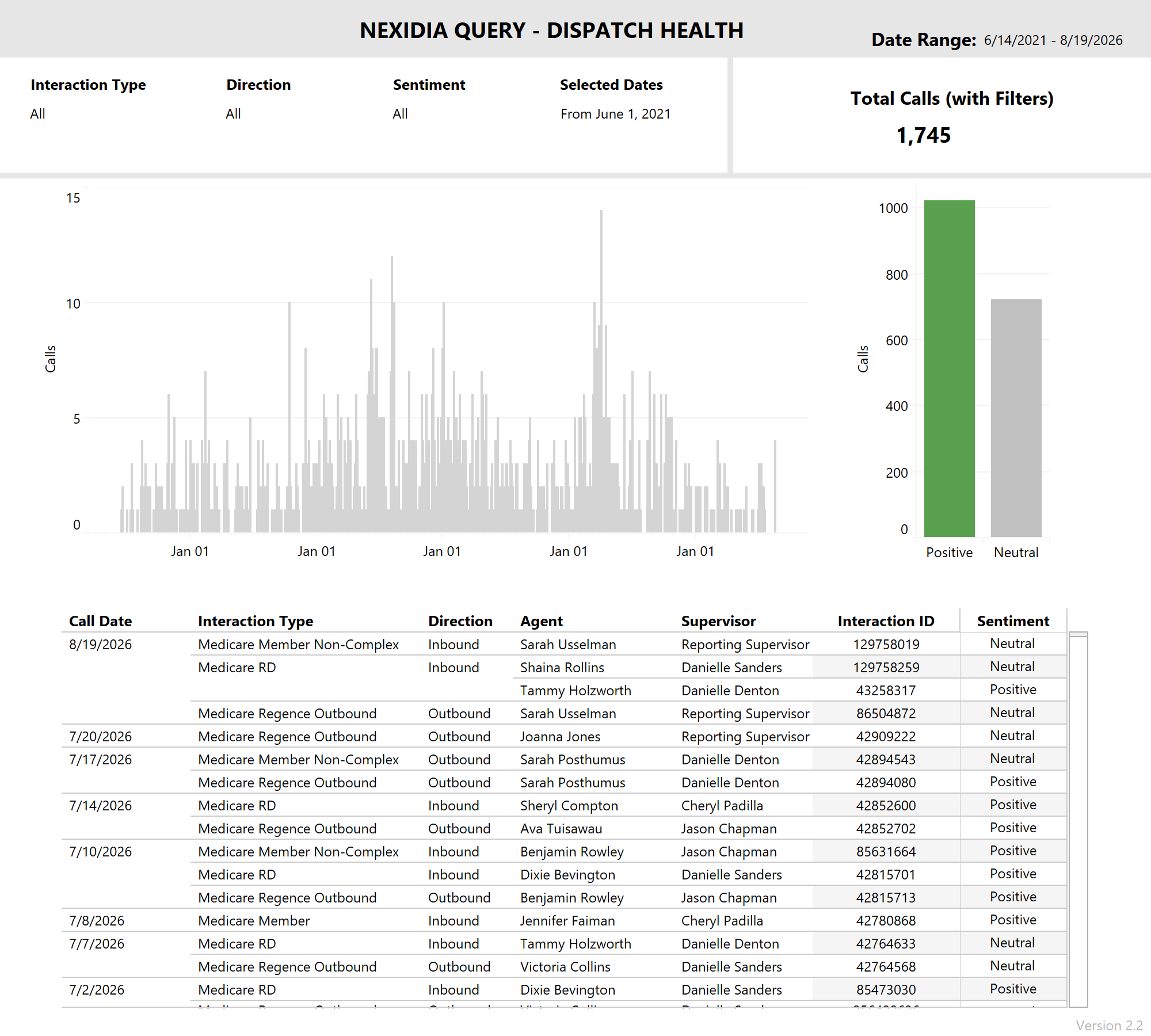Viewport: 1151px width, 1036px height.
Task: Click the gray Neutral sentiment bar
Action: coord(1016,418)
